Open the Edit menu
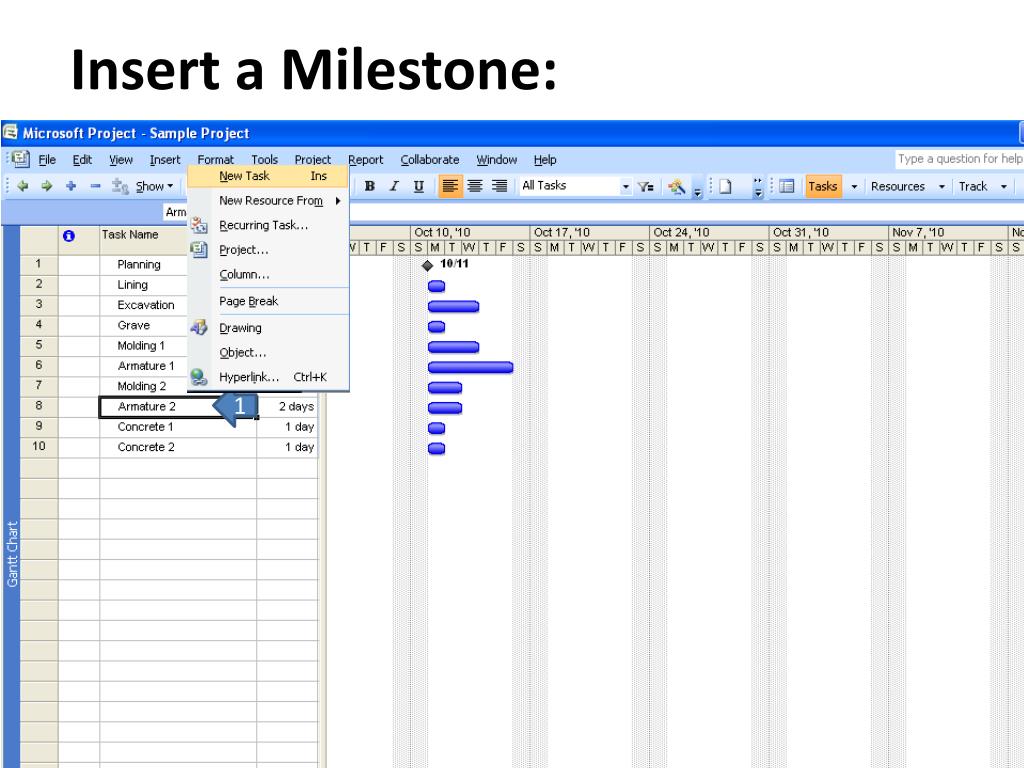Image resolution: width=1024 pixels, height=768 pixels. (x=82, y=159)
